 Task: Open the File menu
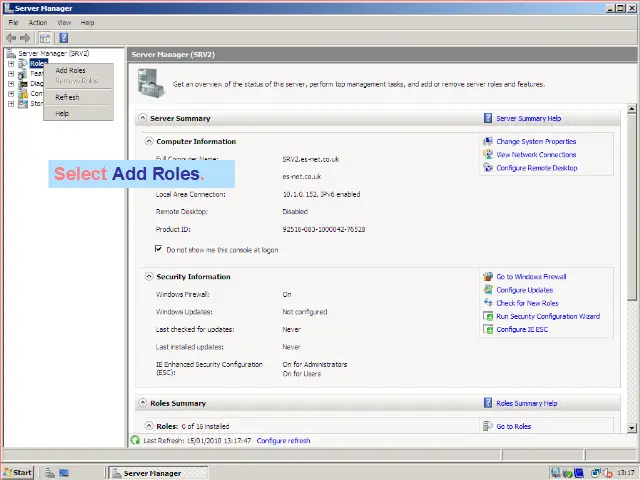click(13, 22)
